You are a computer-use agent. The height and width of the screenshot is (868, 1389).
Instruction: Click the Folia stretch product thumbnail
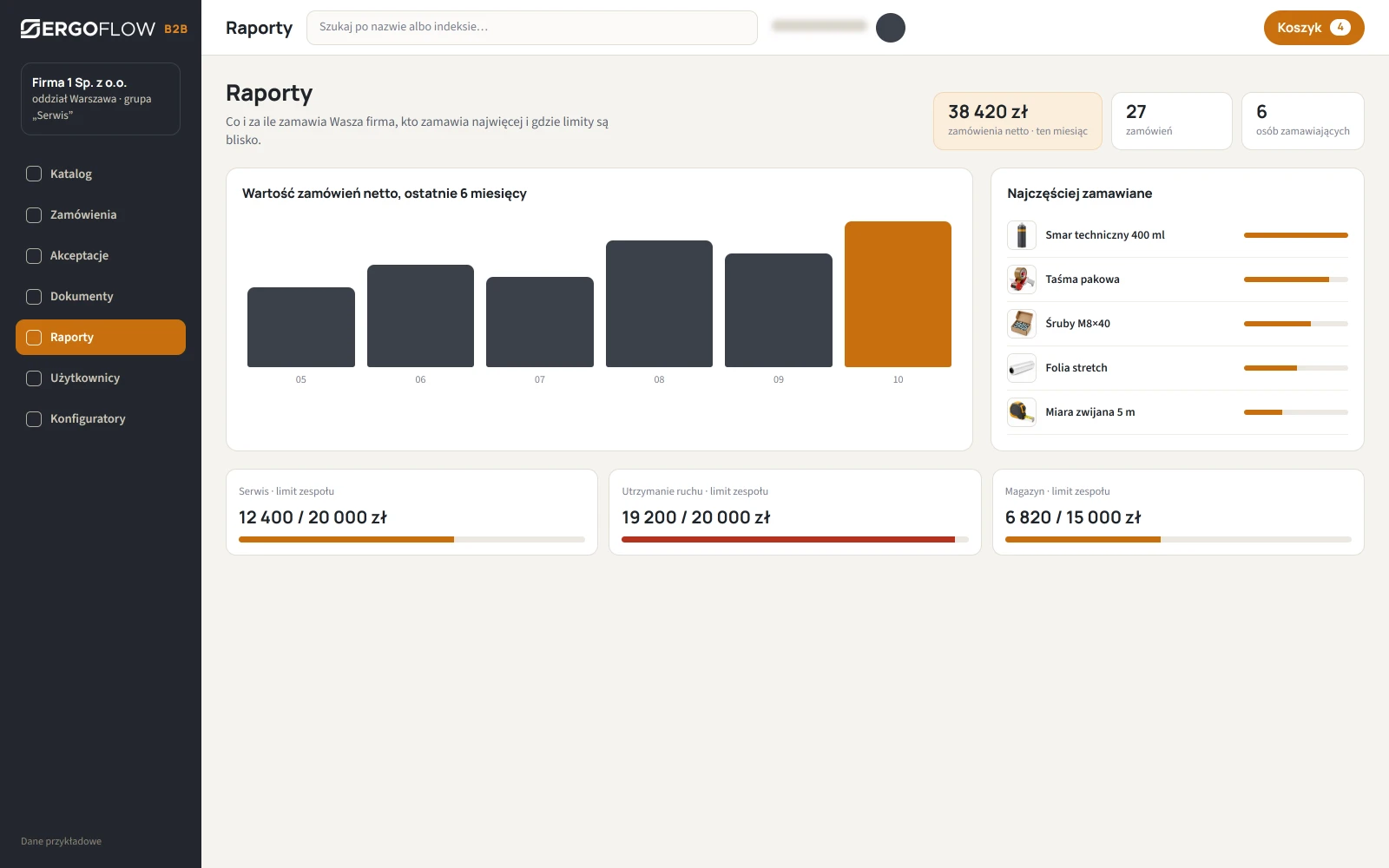(1022, 368)
